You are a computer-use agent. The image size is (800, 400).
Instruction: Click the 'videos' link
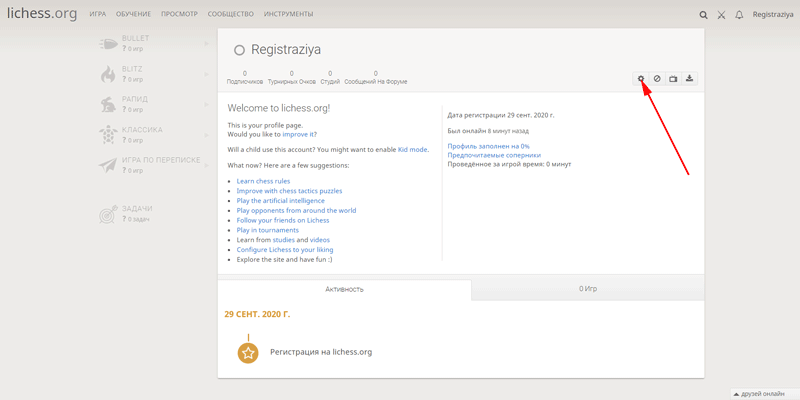[320, 240]
